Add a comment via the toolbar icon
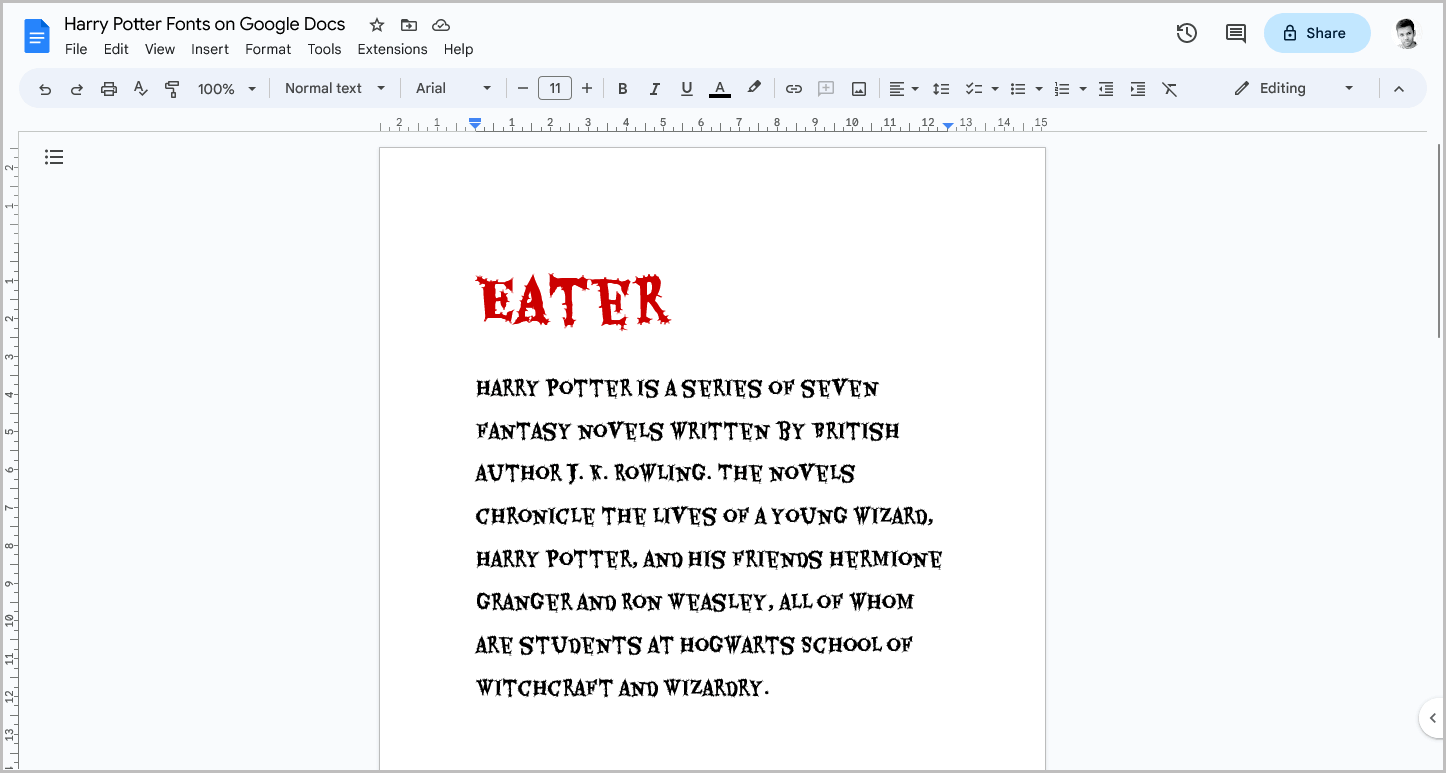Viewport: 1446px width, 773px height. click(x=826, y=88)
